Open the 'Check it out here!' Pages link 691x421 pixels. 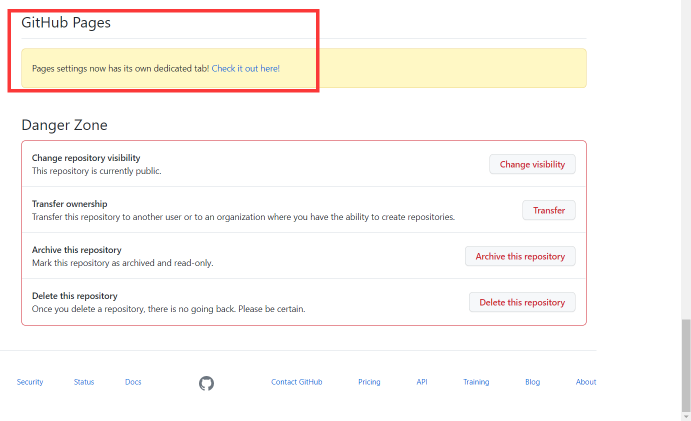(245, 69)
